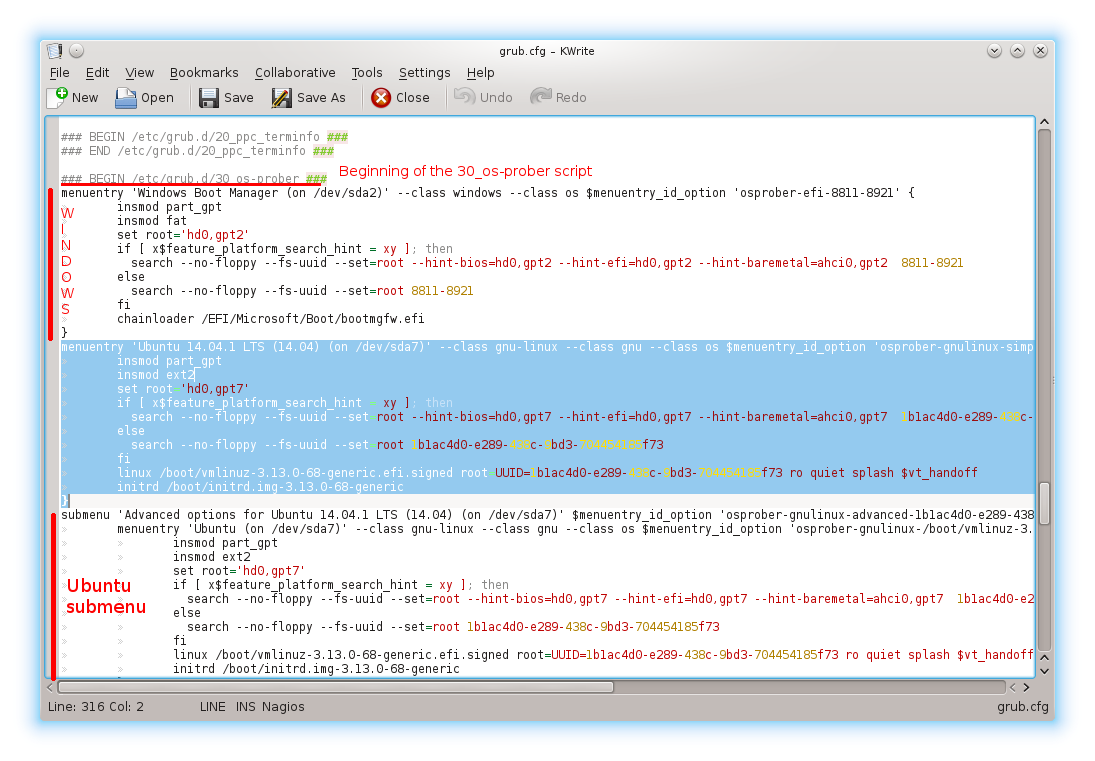Viewport: 1095px width, 761px height.
Task: Toggle the round on-all-desktops title bar button
Action: point(77,51)
